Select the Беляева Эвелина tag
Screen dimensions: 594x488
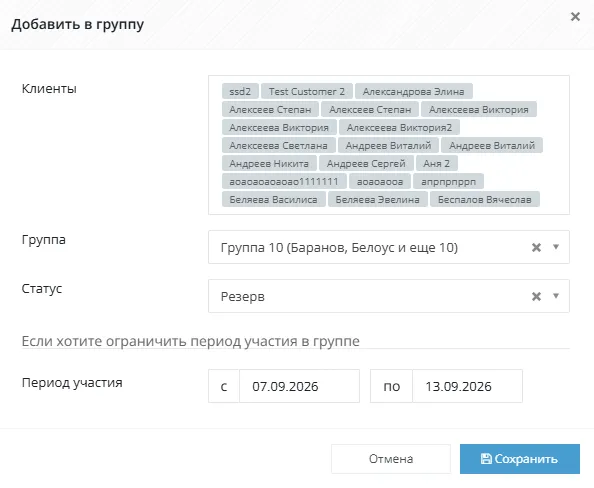[378, 199]
